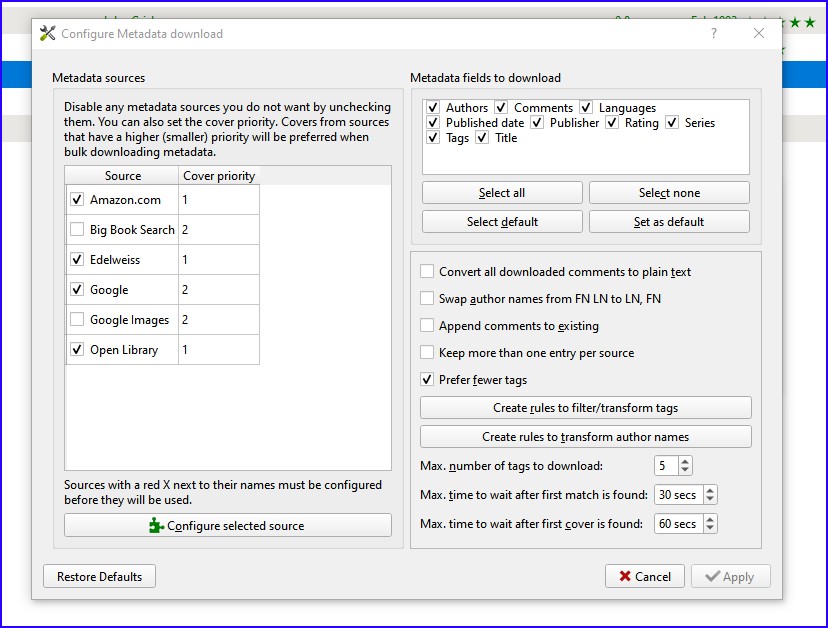The height and width of the screenshot is (628, 828).
Task: Click the Select all button
Action: point(502,193)
